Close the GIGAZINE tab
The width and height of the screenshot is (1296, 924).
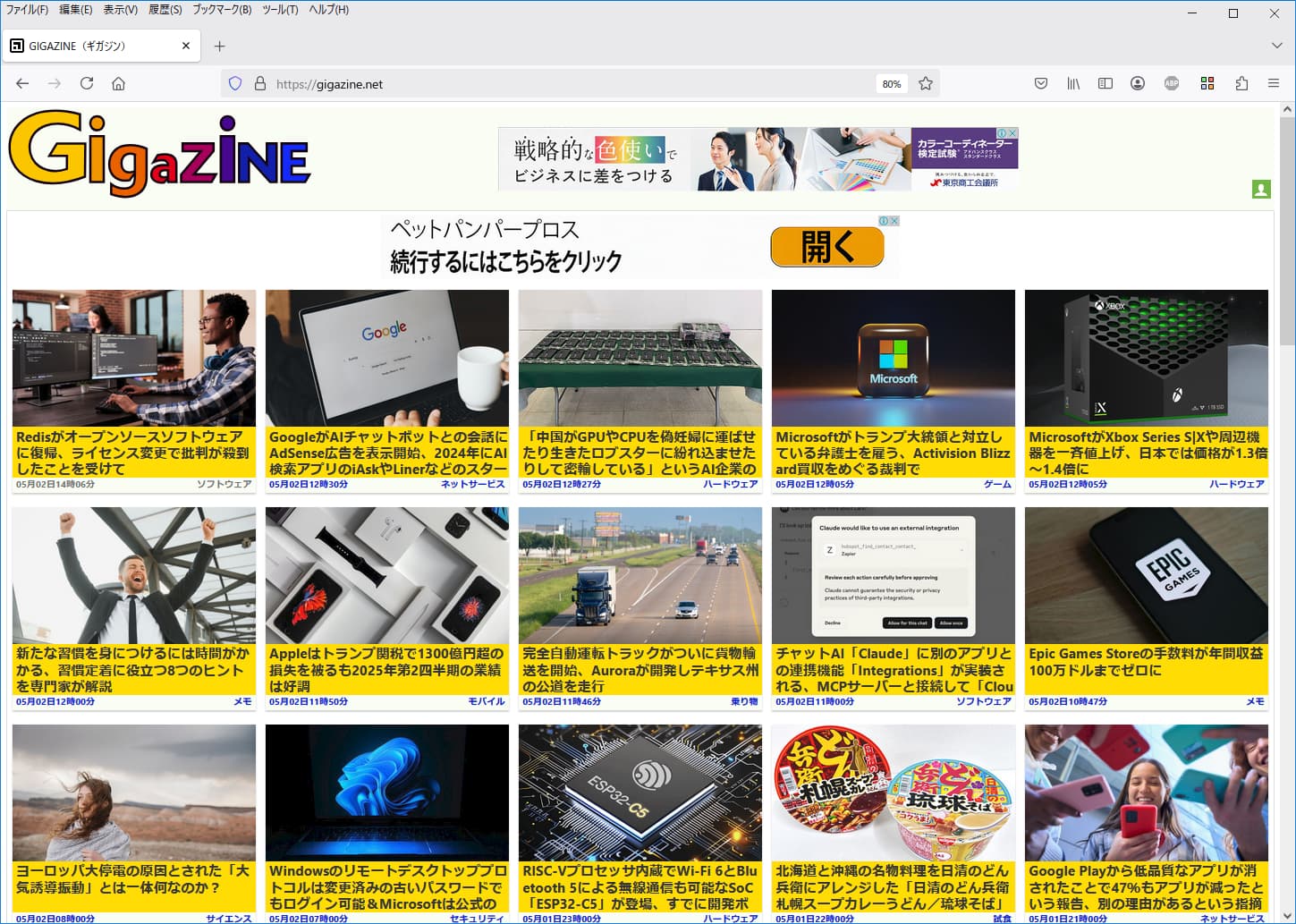[x=186, y=46]
